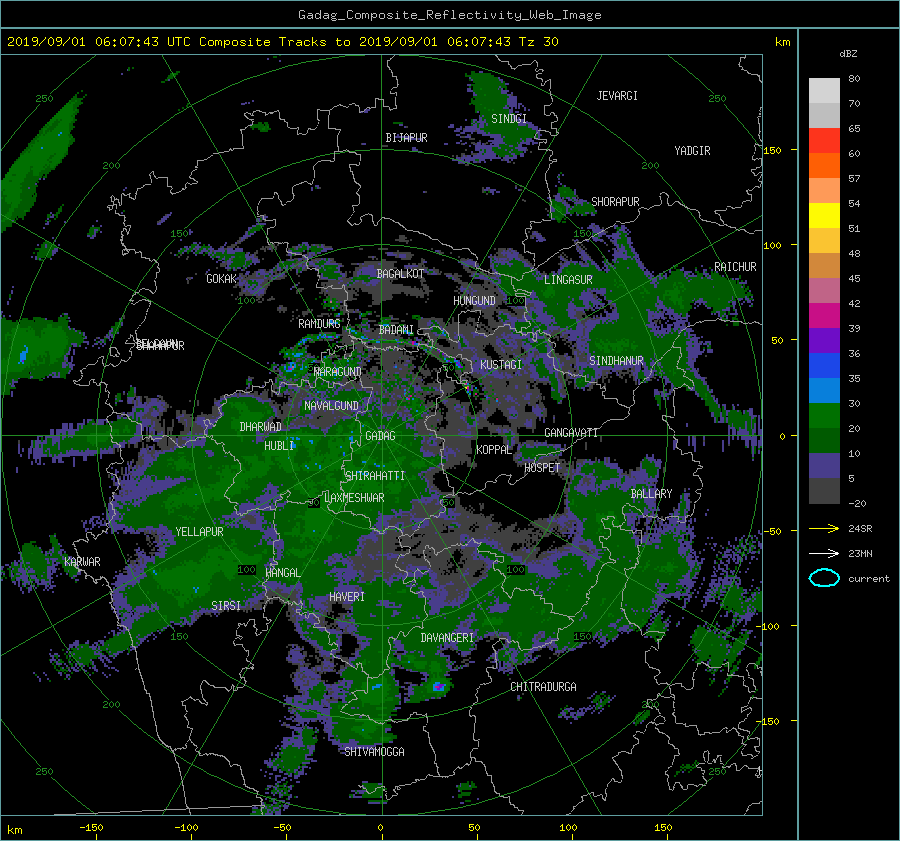This screenshot has width=900, height=841.
Task: Click the 150 label on right km axis
Action: coord(773,150)
